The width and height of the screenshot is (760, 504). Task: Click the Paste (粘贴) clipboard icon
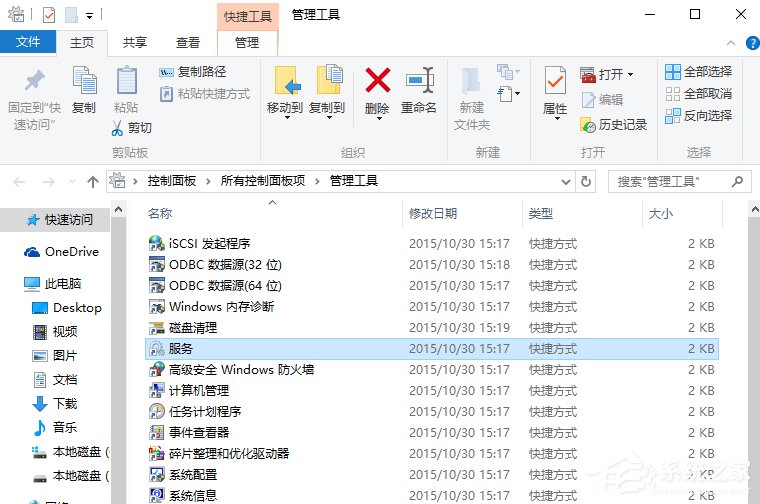[127, 80]
